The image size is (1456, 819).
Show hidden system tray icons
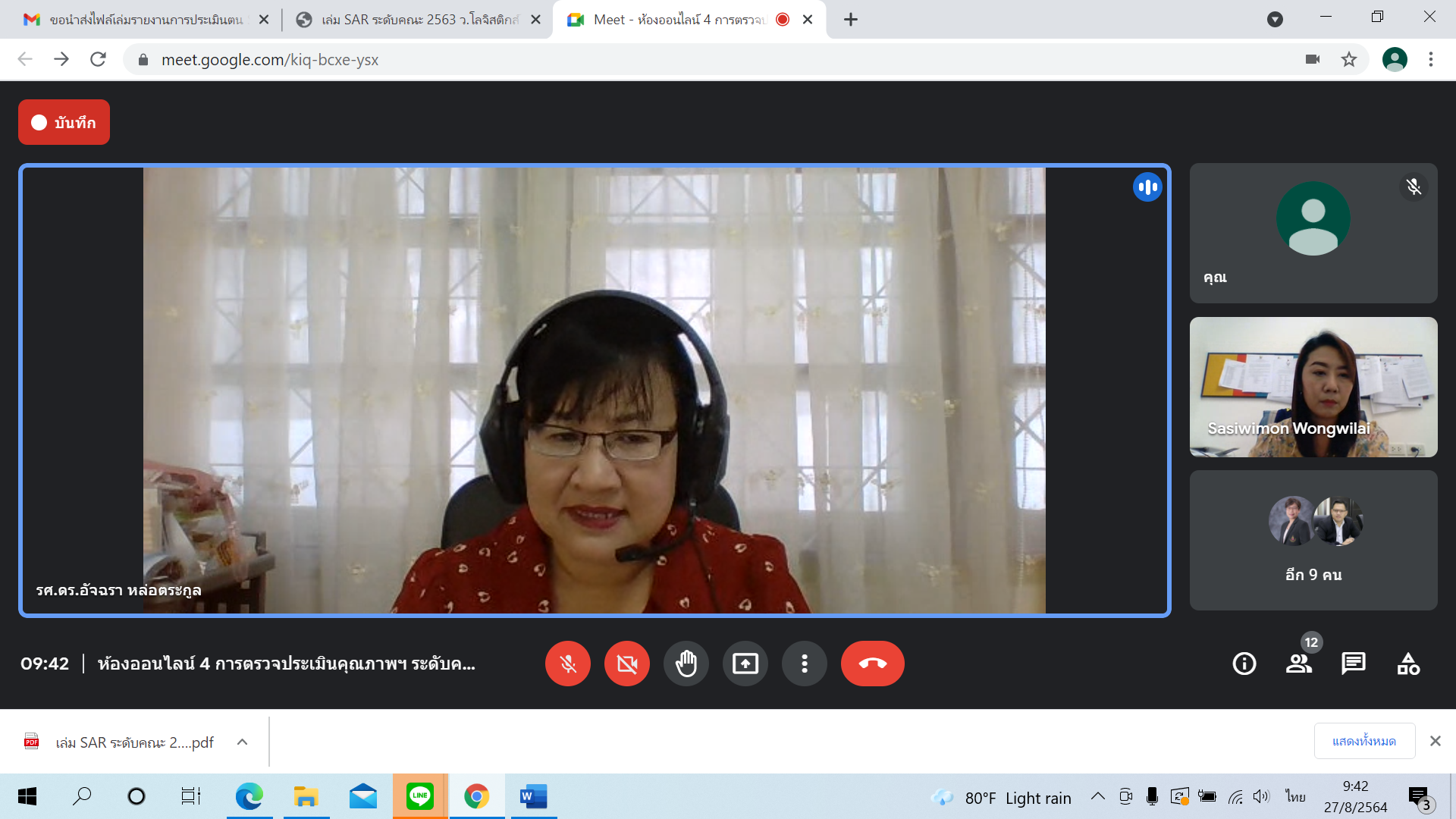pos(1097,796)
